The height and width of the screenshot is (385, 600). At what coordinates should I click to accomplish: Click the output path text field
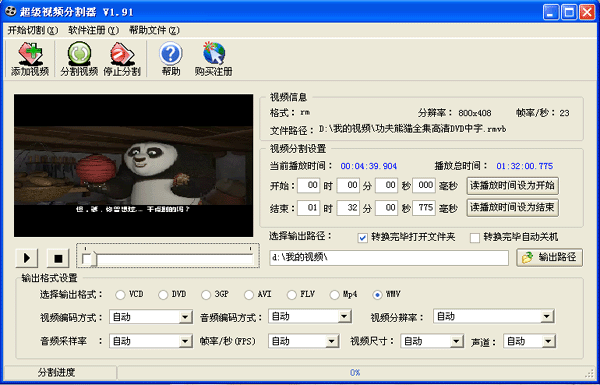pos(389,258)
